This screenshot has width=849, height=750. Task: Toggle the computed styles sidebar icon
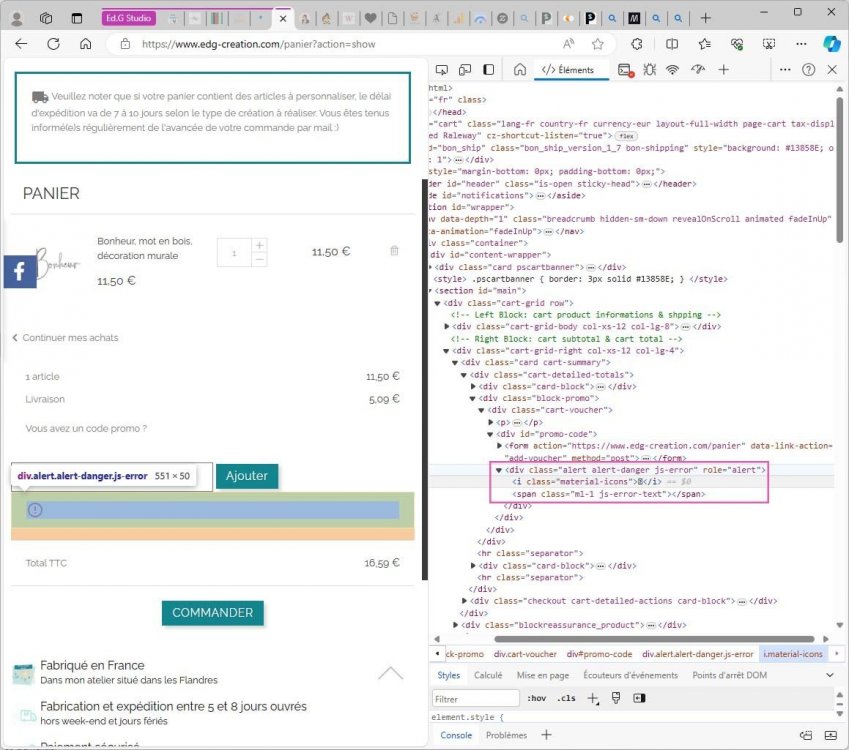[639, 698]
